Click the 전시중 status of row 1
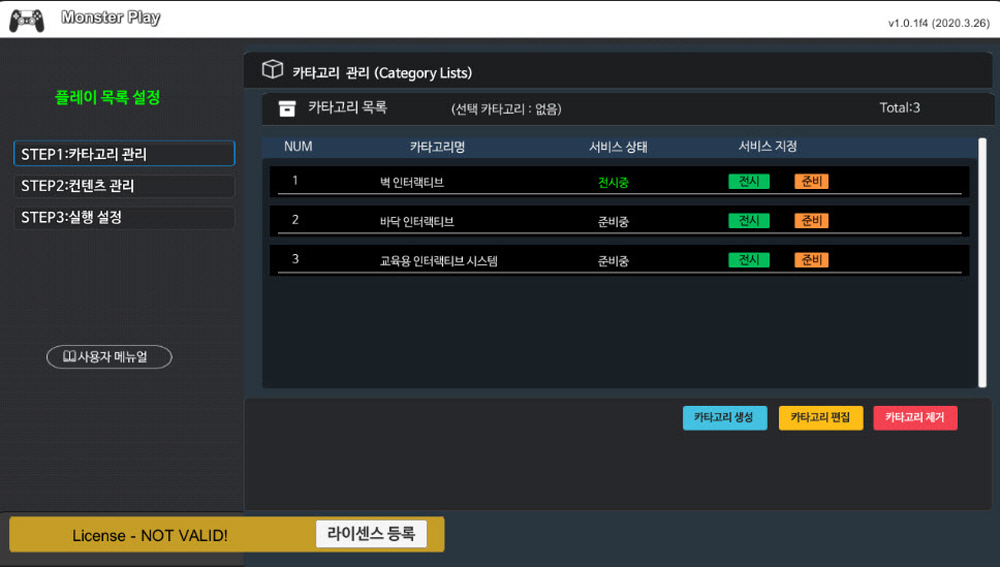 pos(613,182)
